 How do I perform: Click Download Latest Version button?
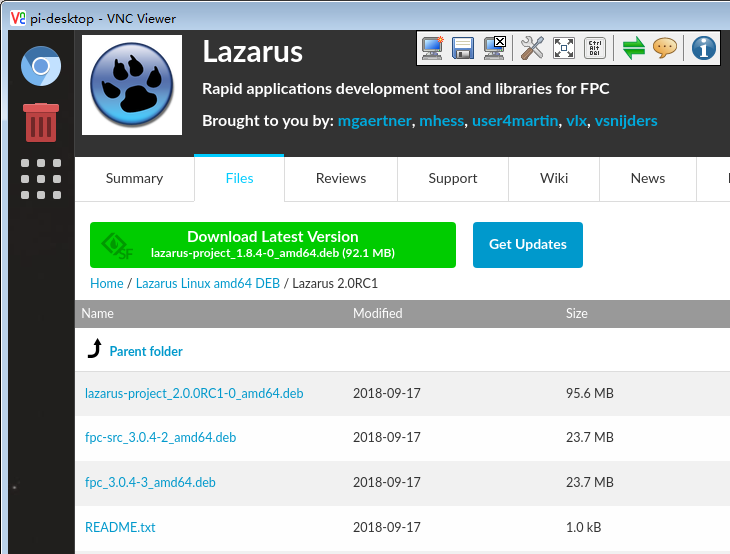[x=273, y=245]
